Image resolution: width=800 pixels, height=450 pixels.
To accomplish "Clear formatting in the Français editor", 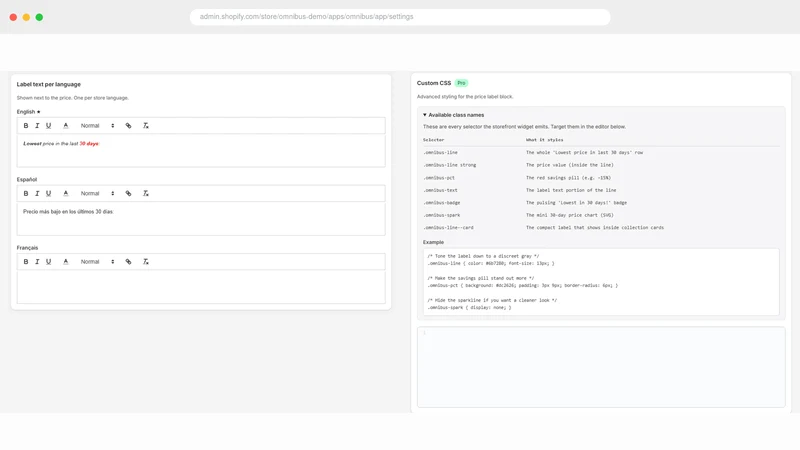I will click(x=145, y=262).
